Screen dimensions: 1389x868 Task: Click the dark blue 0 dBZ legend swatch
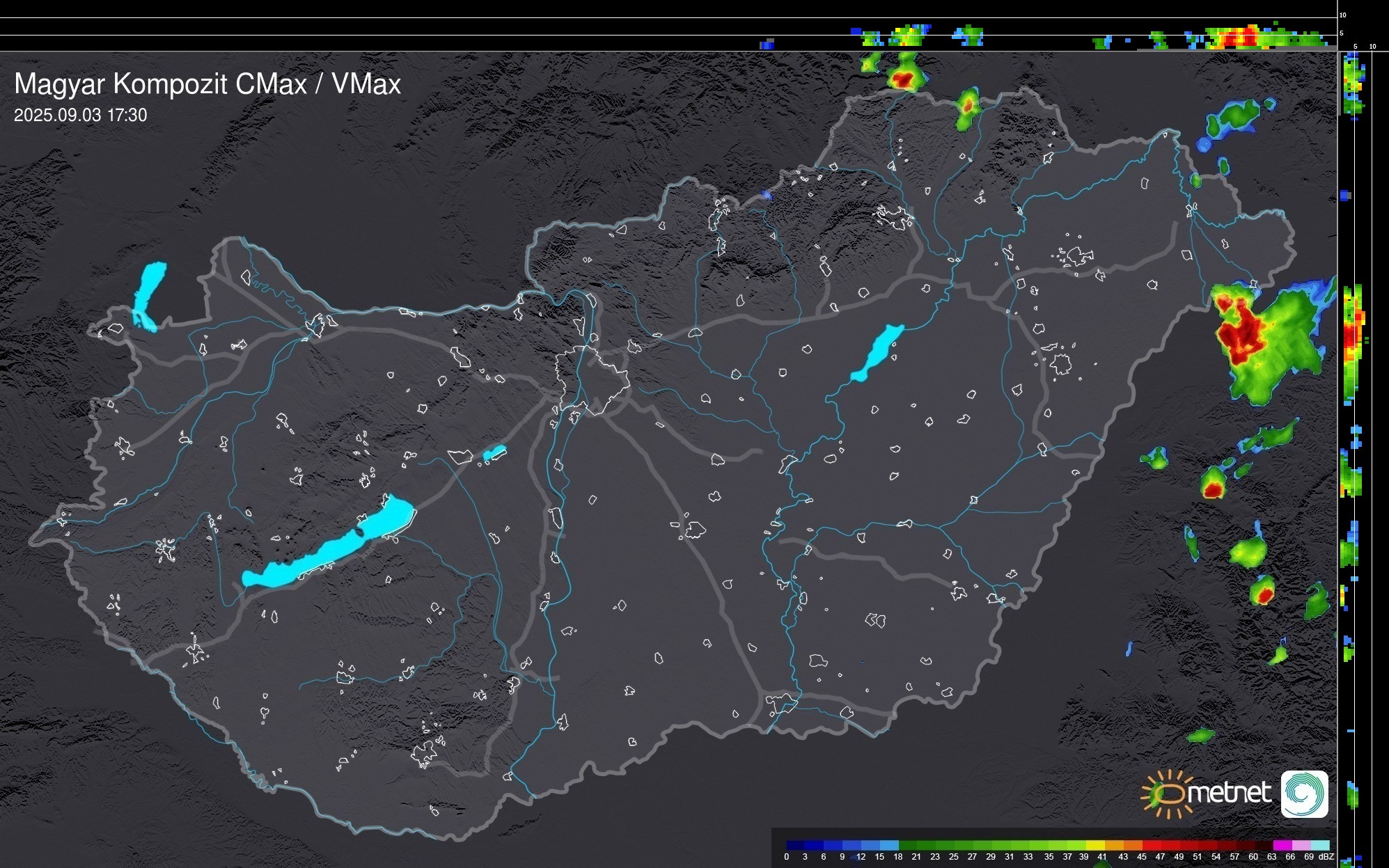click(x=795, y=845)
